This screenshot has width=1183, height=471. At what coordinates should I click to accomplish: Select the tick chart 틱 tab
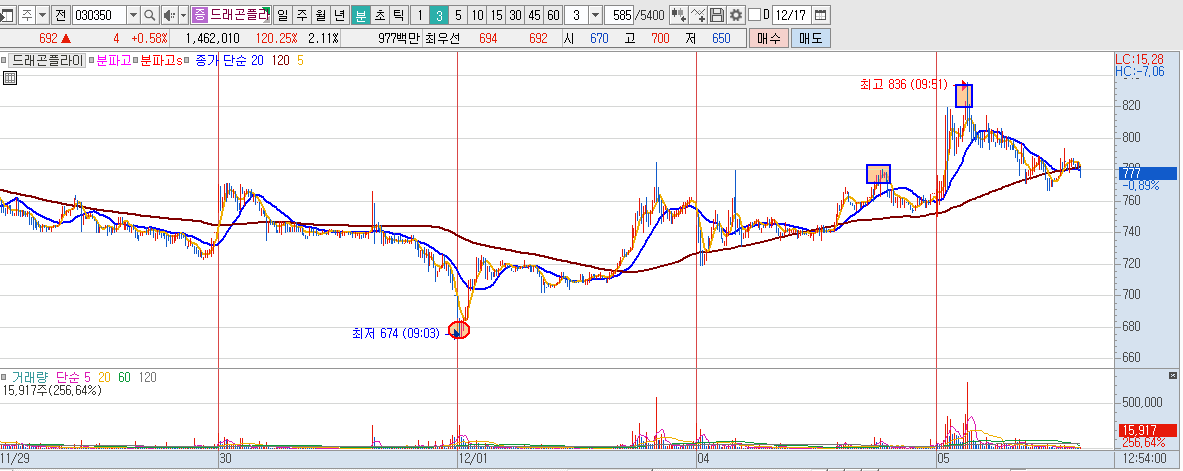[x=398, y=14]
